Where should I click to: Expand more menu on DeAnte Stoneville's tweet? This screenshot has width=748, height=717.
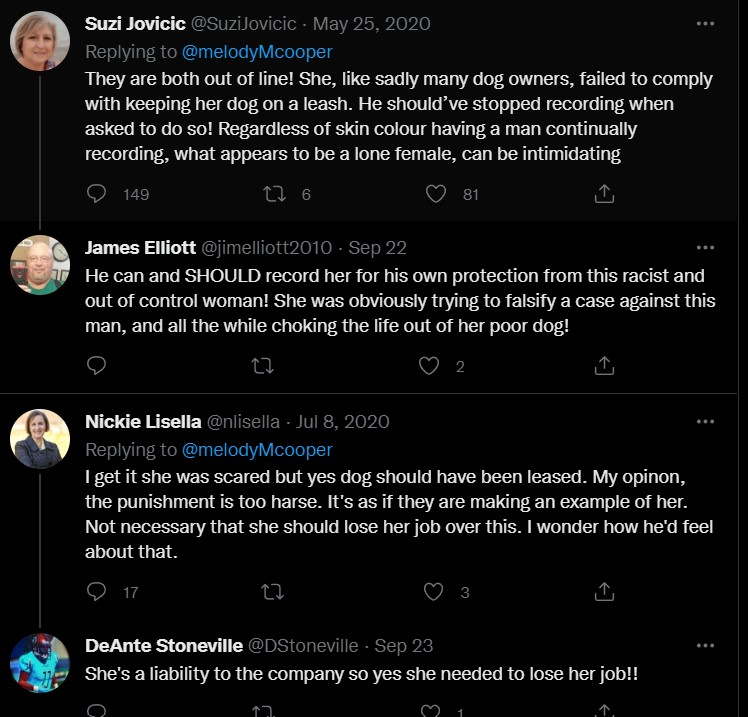pos(706,646)
